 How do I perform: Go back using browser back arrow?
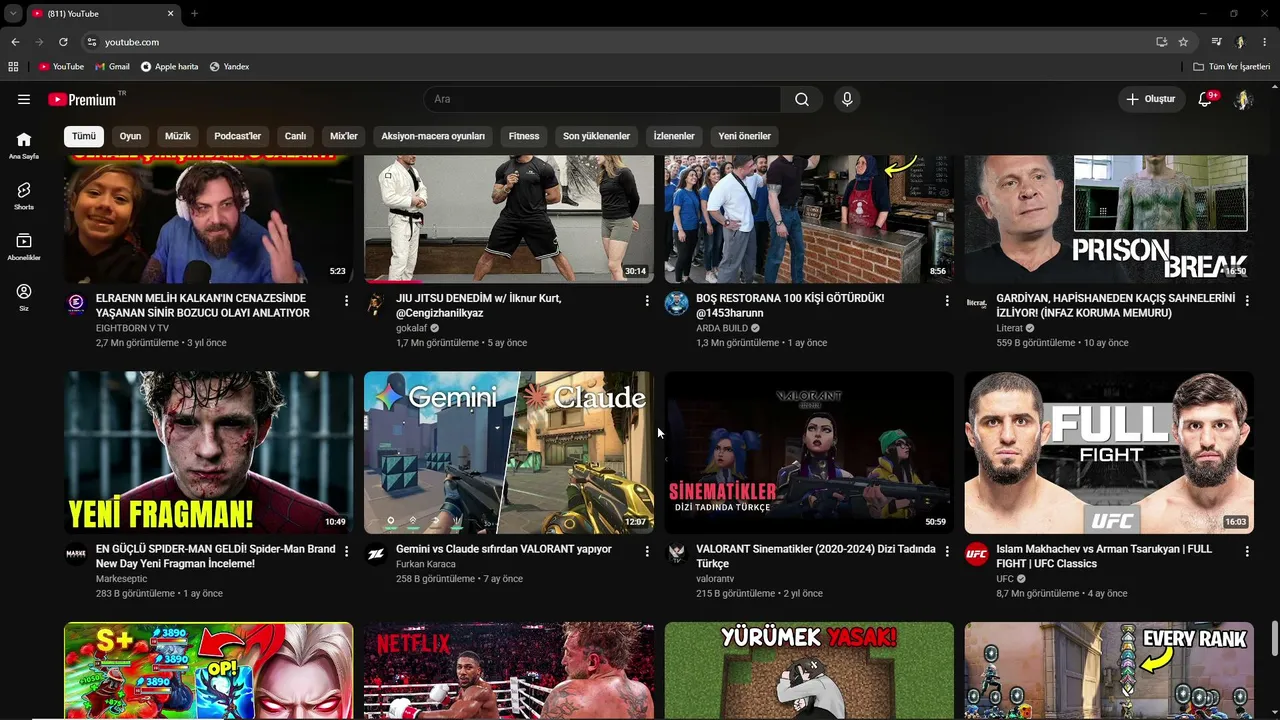point(15,42)
